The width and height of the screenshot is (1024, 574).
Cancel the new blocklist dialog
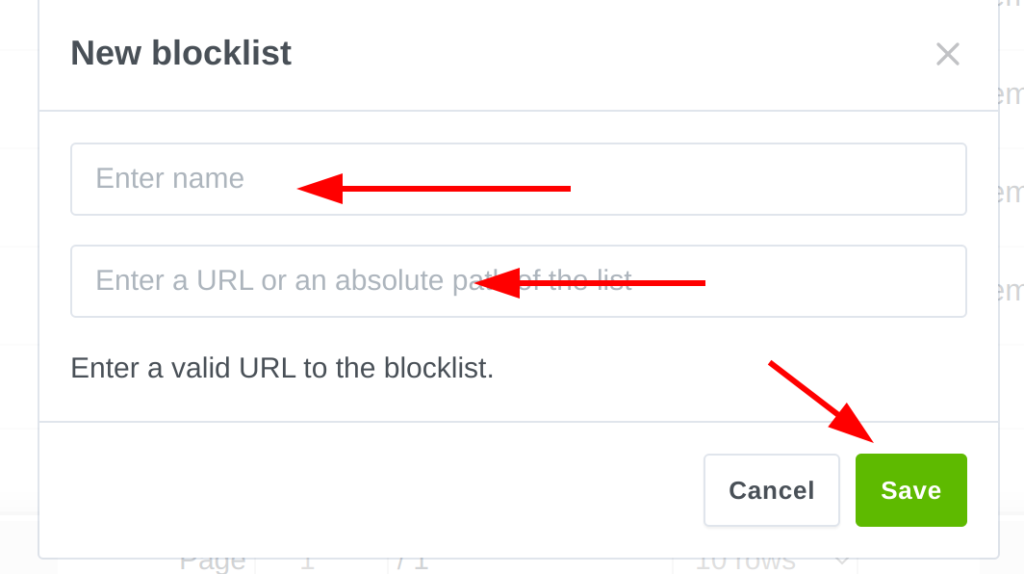coord(771,490)
